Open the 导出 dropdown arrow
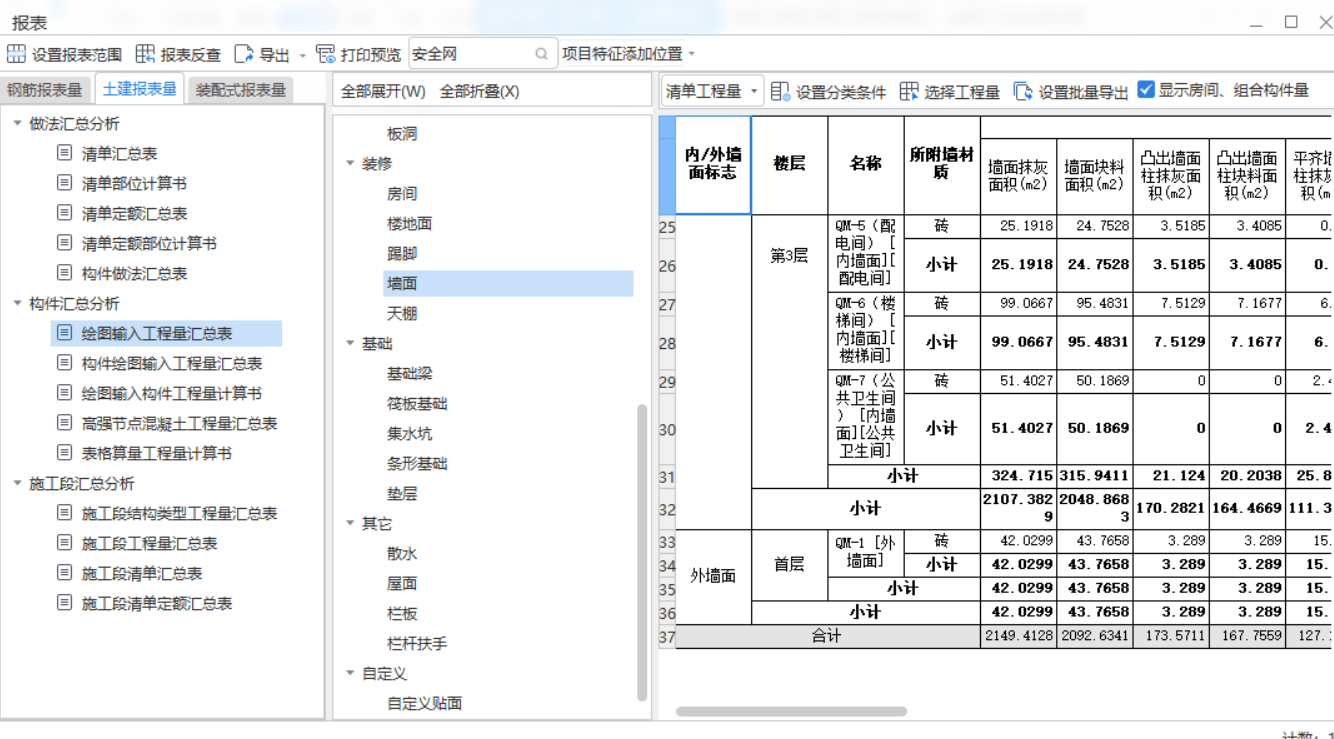The height and width of the screenshot is (739, 1334). [x=302, y=55]
